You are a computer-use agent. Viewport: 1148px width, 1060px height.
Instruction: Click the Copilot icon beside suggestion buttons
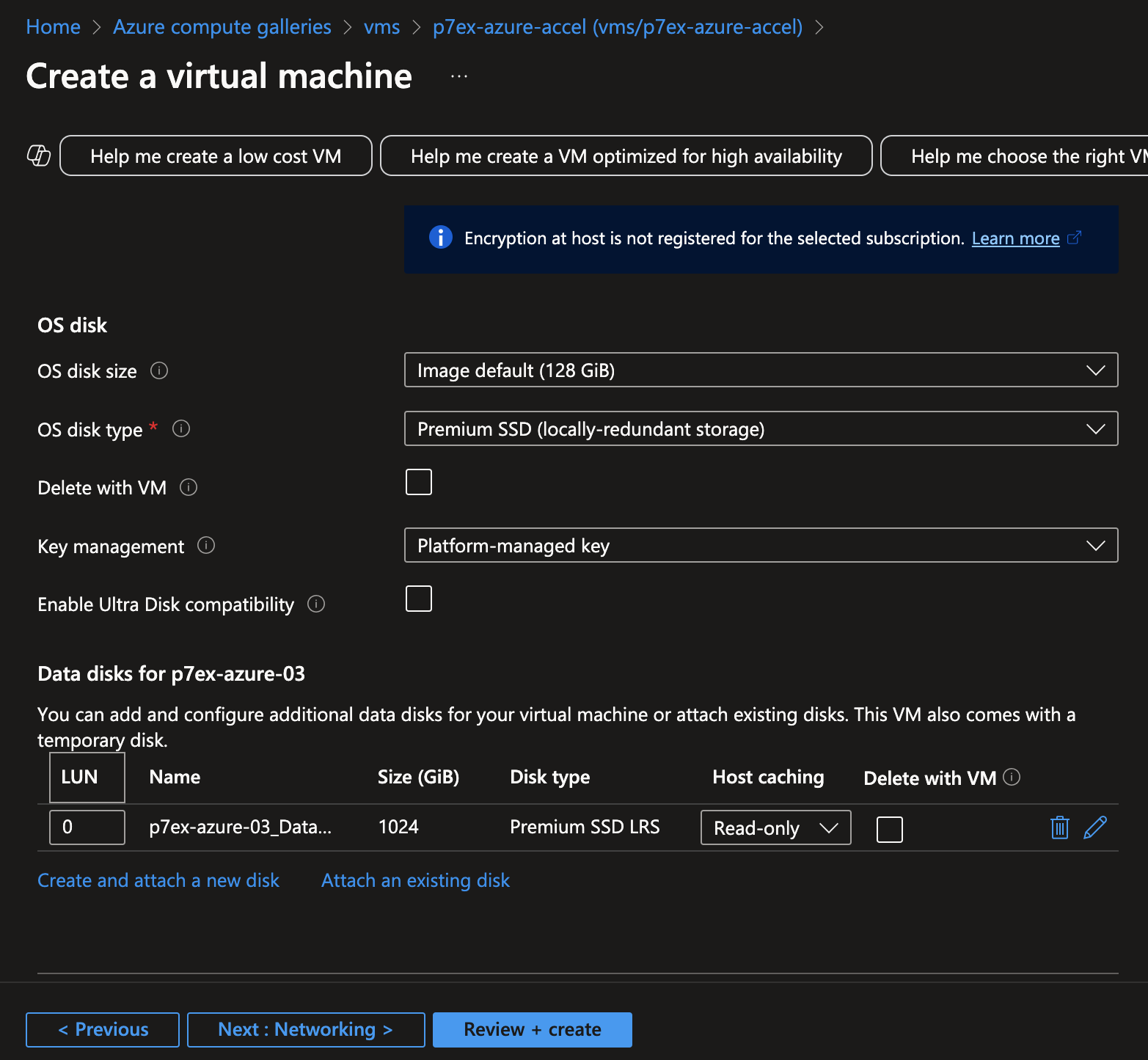point(38,156)
